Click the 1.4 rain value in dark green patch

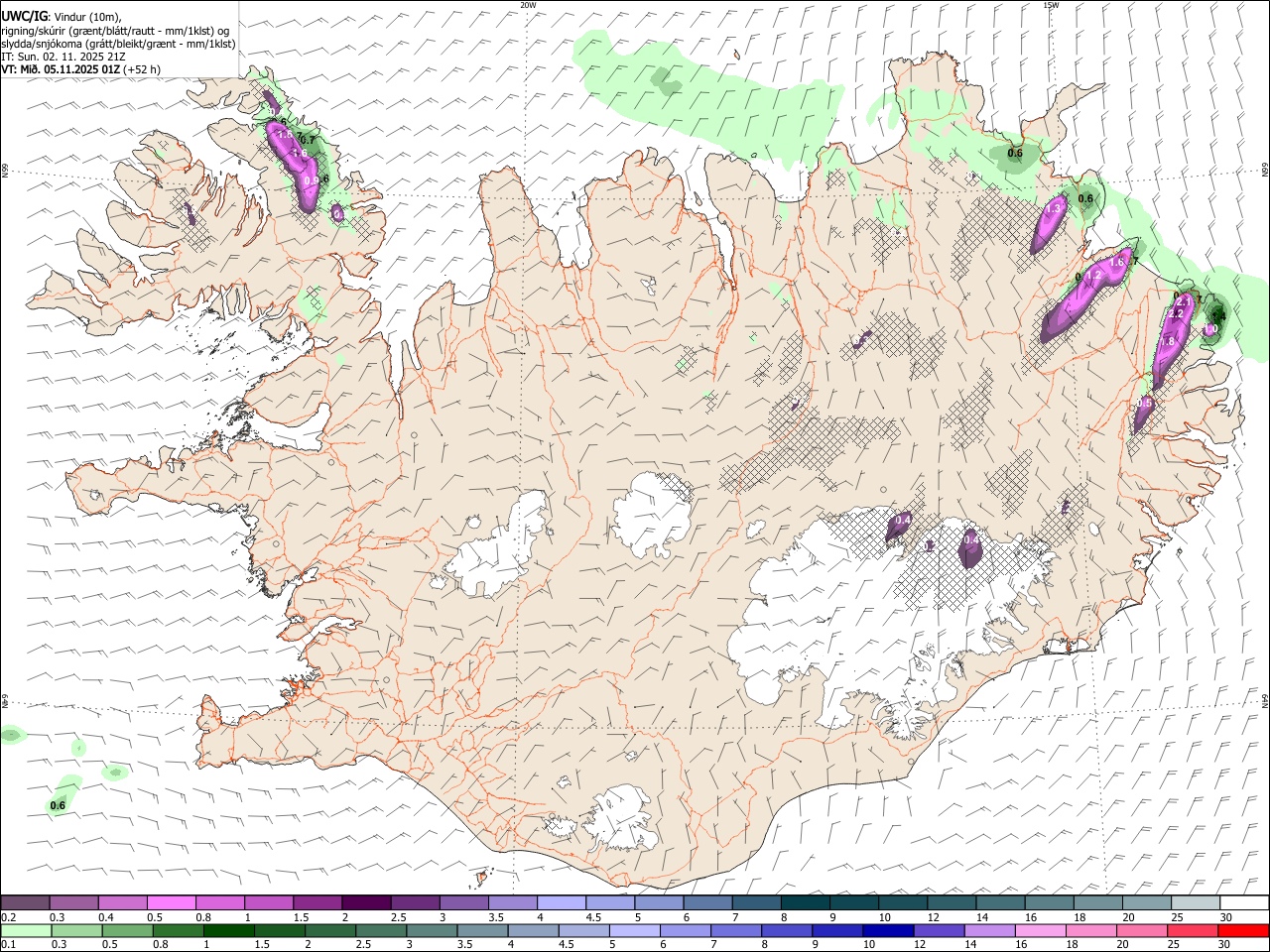pos(1220,316)
